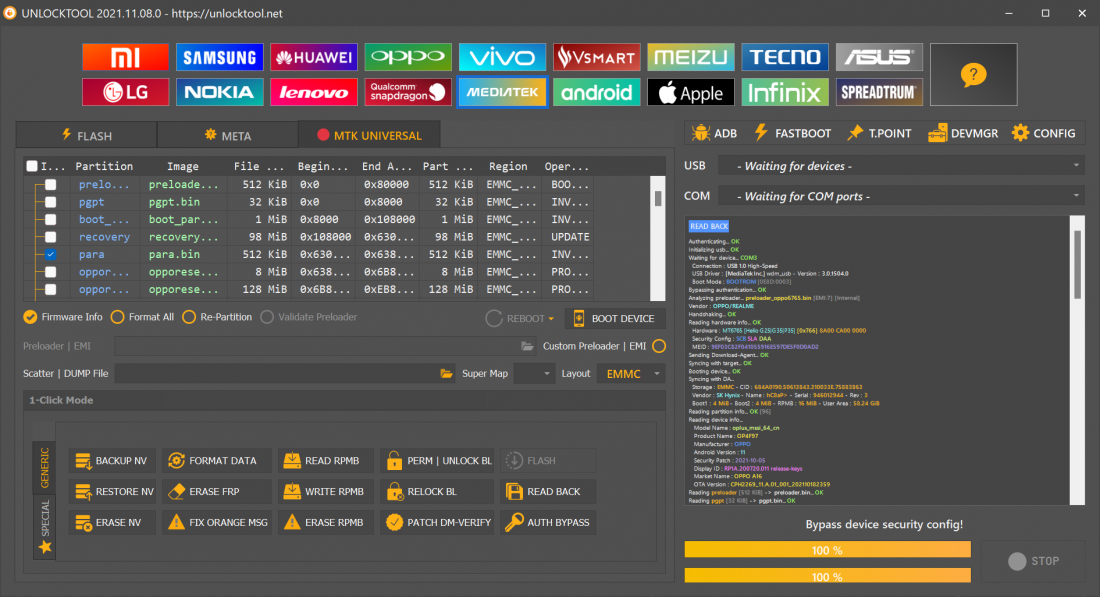Switch to the FLASH tab
The height and width of the screenshot is (597, 1100).
point(87,135)
